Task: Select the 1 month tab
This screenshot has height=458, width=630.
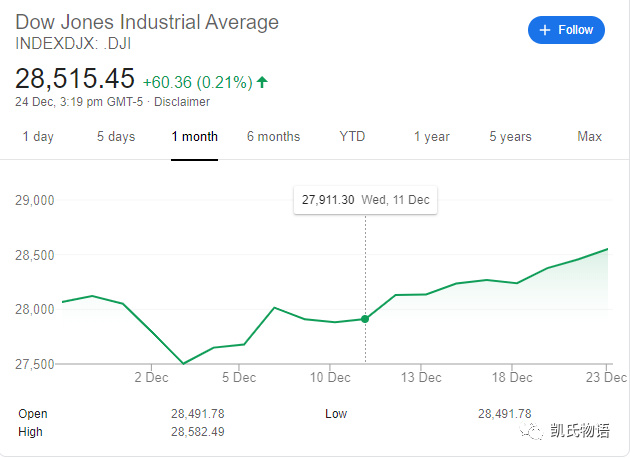Action: tap(194, 137)
